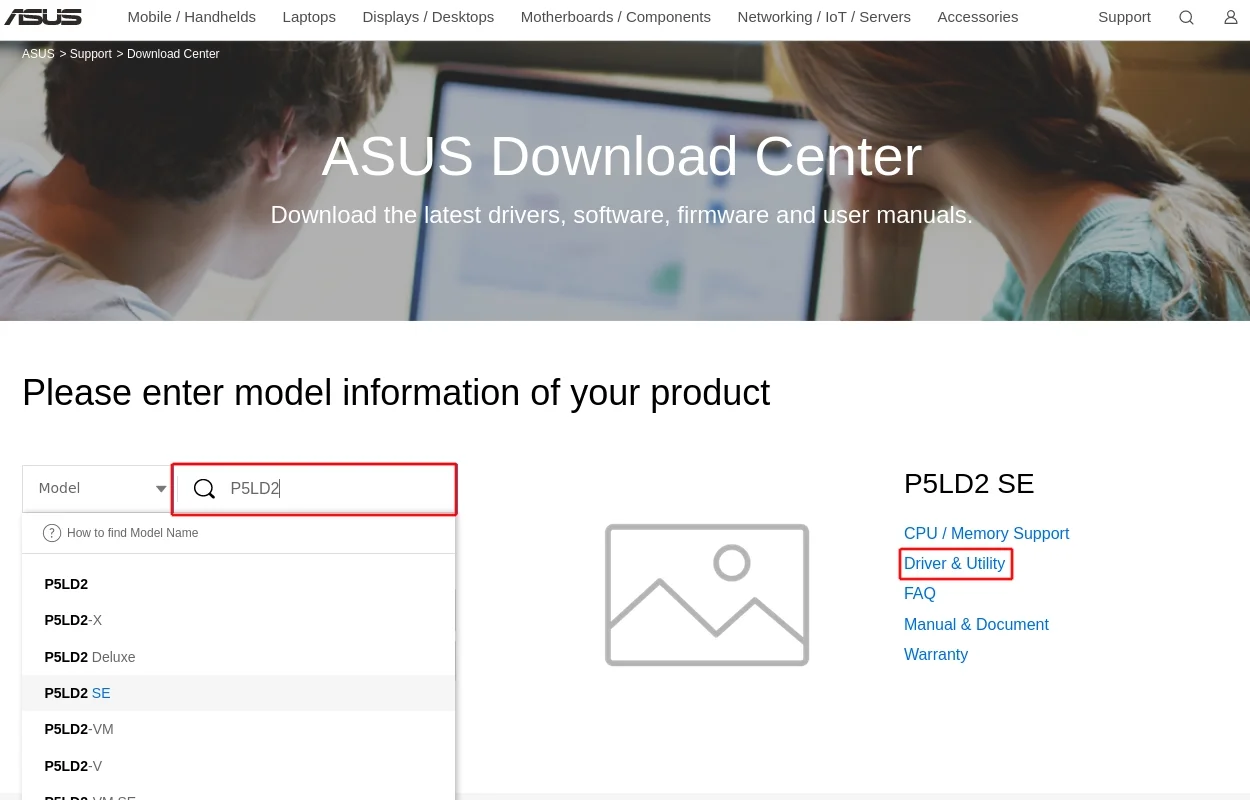Open the Laptops menu
This screenshot has width=1250, height=800.
tap(309, 17)
